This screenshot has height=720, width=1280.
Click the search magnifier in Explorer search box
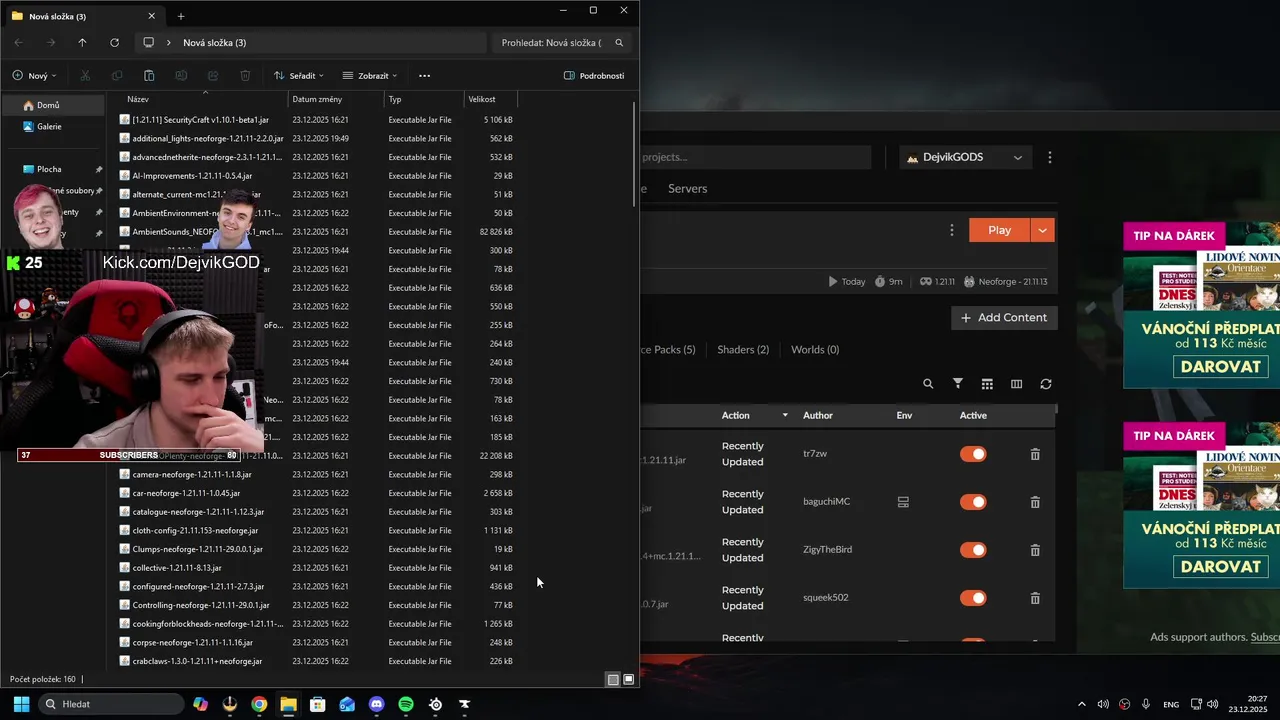[619, 43]
